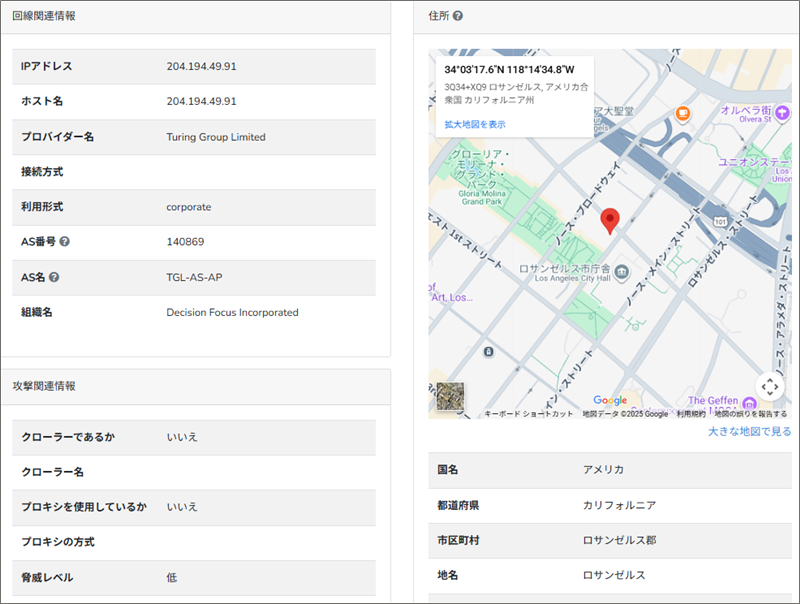
Task: Click help icon beside AS名 label
Action: click(54, 277)
